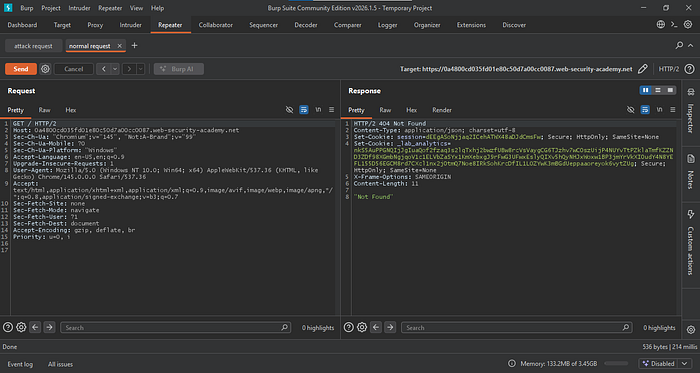Edit target with the pencil icon
This screenshot has width=700, height=373.
pos(642,69)
